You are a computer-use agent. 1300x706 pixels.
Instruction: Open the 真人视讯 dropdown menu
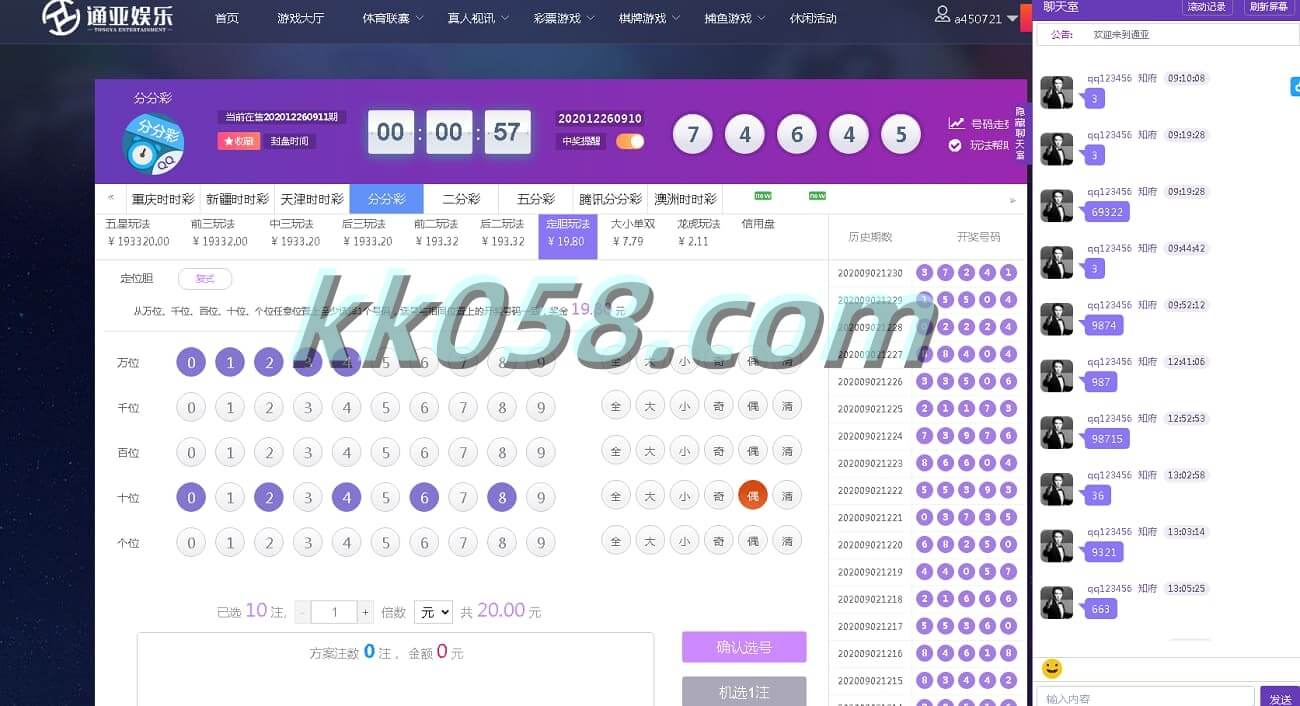pos(478,18)
